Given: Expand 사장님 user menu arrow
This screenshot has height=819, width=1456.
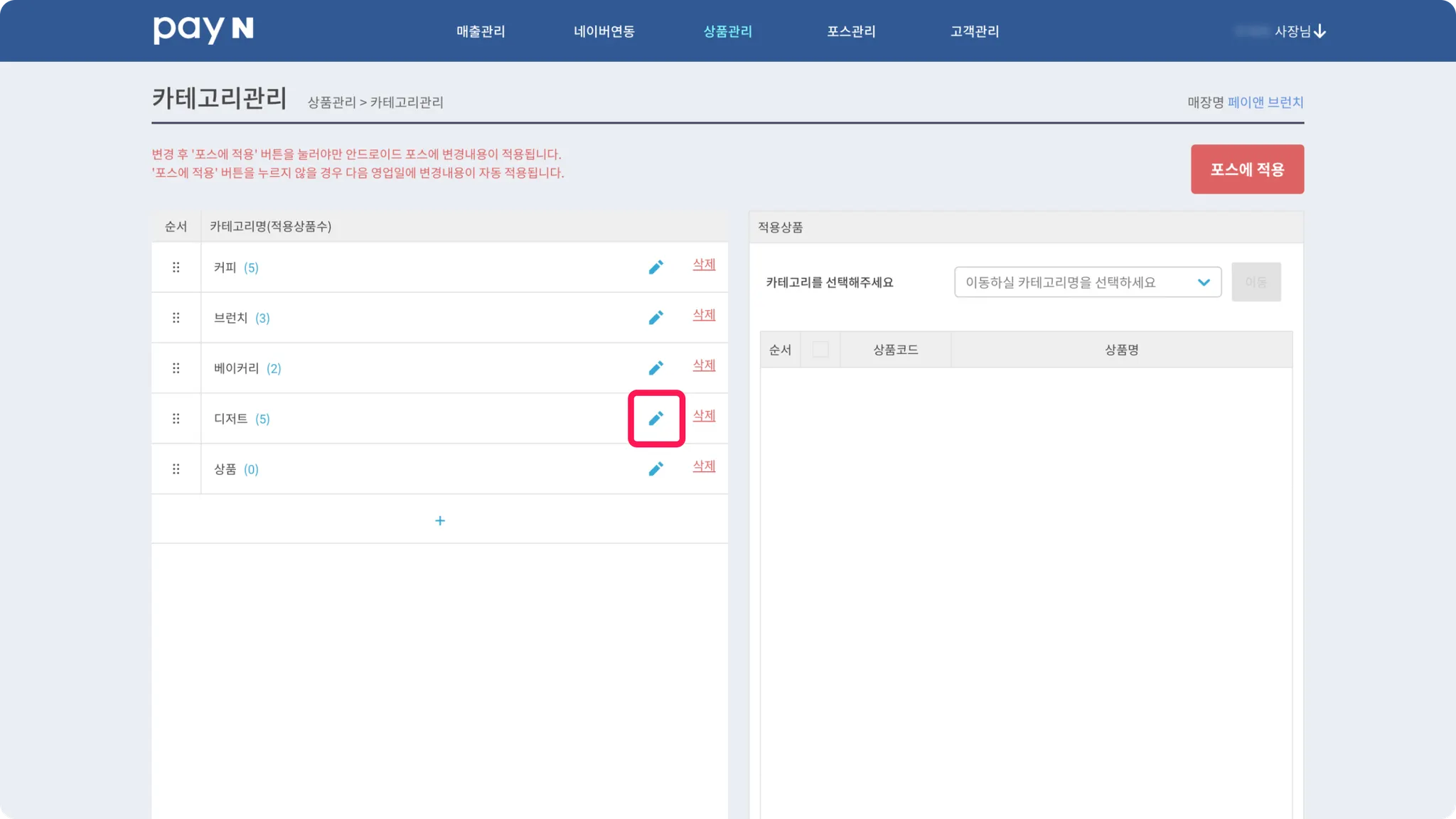Looking at the screenshot, I should pos(1319,31).
